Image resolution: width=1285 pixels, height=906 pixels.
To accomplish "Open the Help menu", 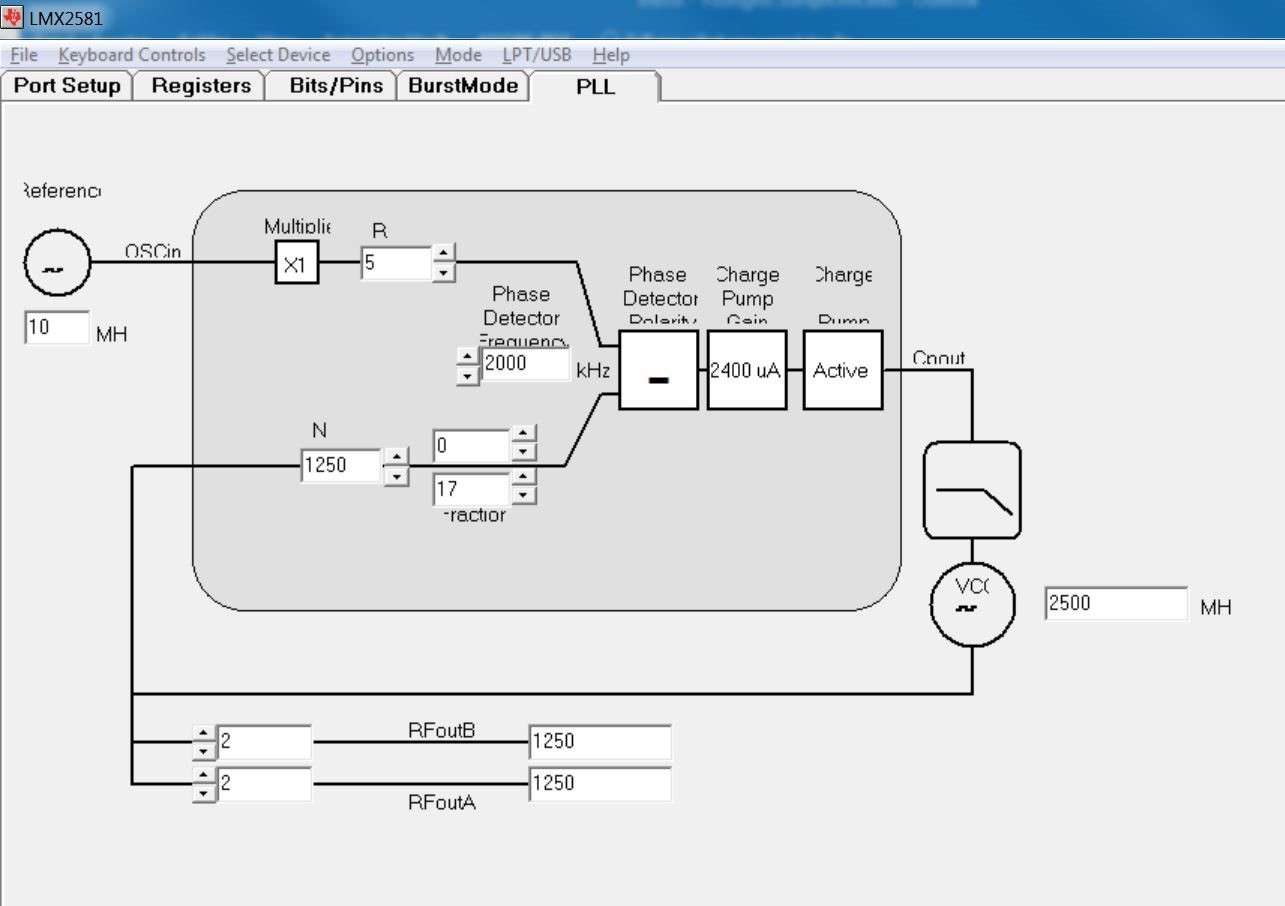I will (x=611, y=55).
